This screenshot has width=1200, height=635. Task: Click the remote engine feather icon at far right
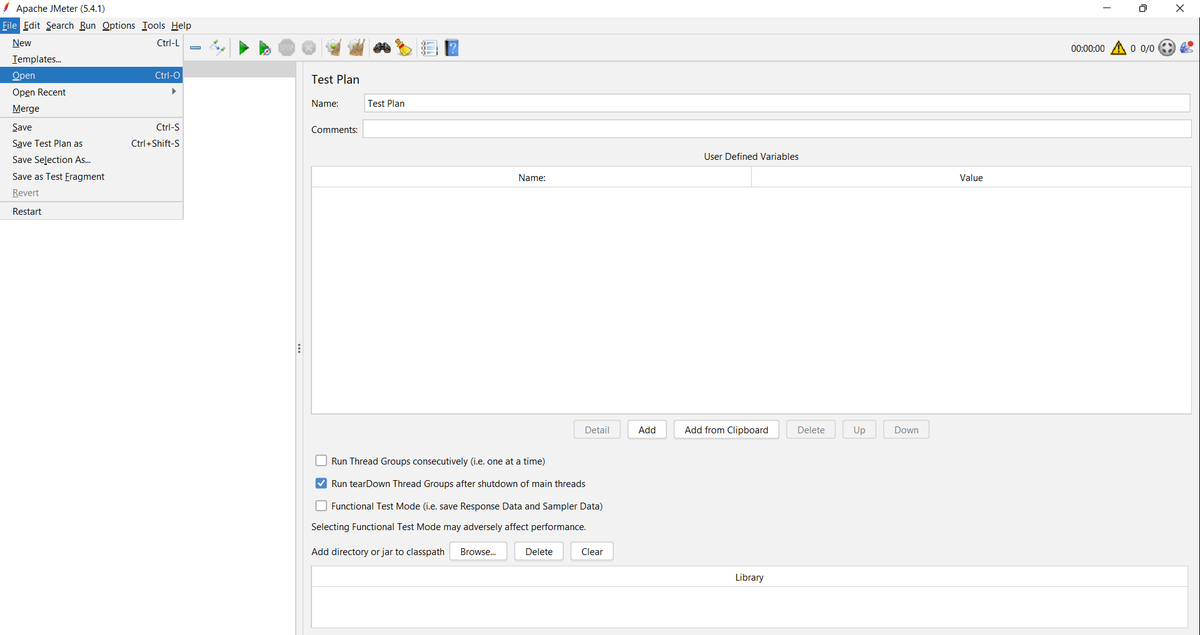coord(1187,48)
